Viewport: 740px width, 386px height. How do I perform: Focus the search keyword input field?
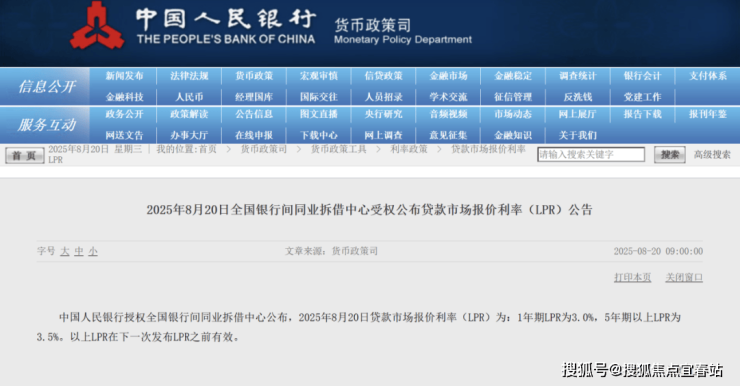pyautogui.click(x=591, y=154)
